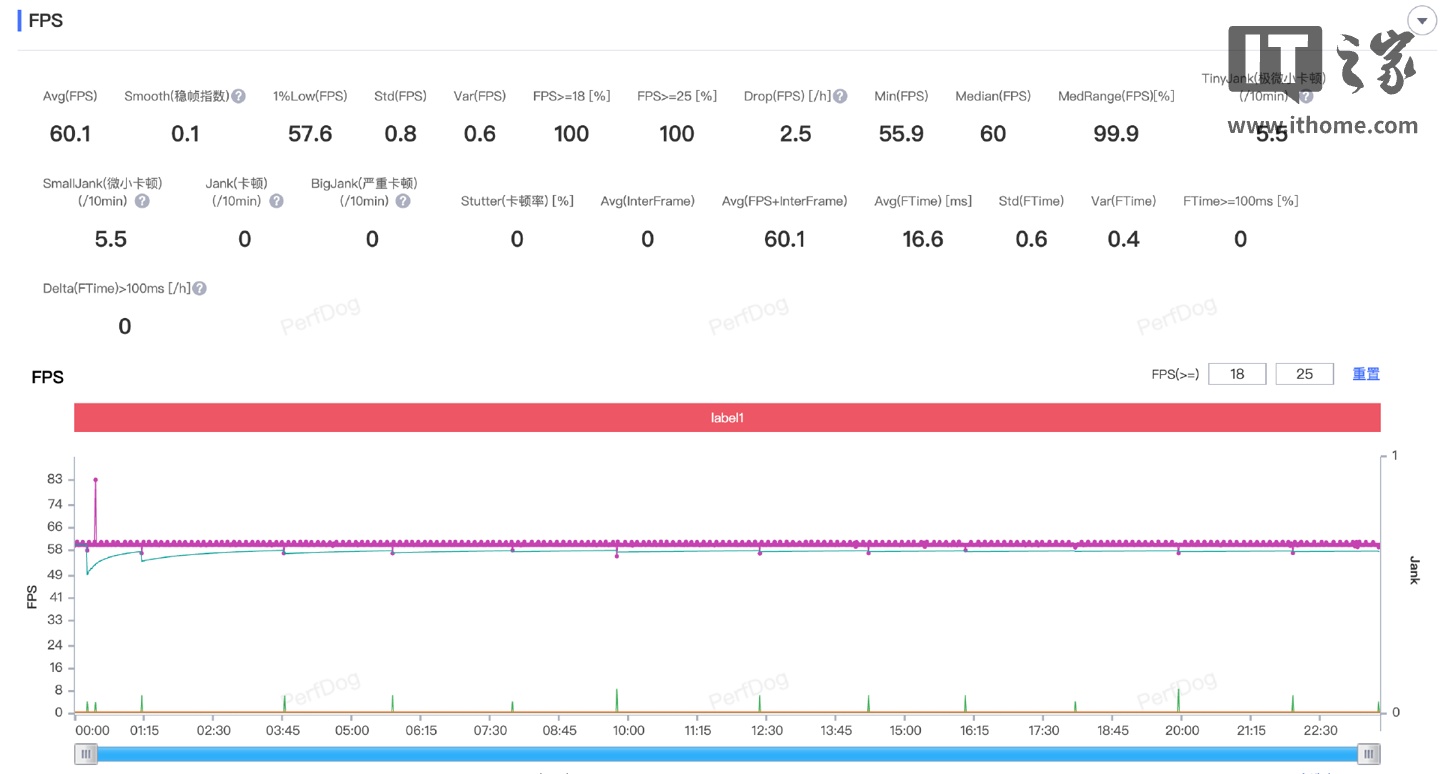Click the help icon beside Smooth(稳帧指数)

(238, 96)
